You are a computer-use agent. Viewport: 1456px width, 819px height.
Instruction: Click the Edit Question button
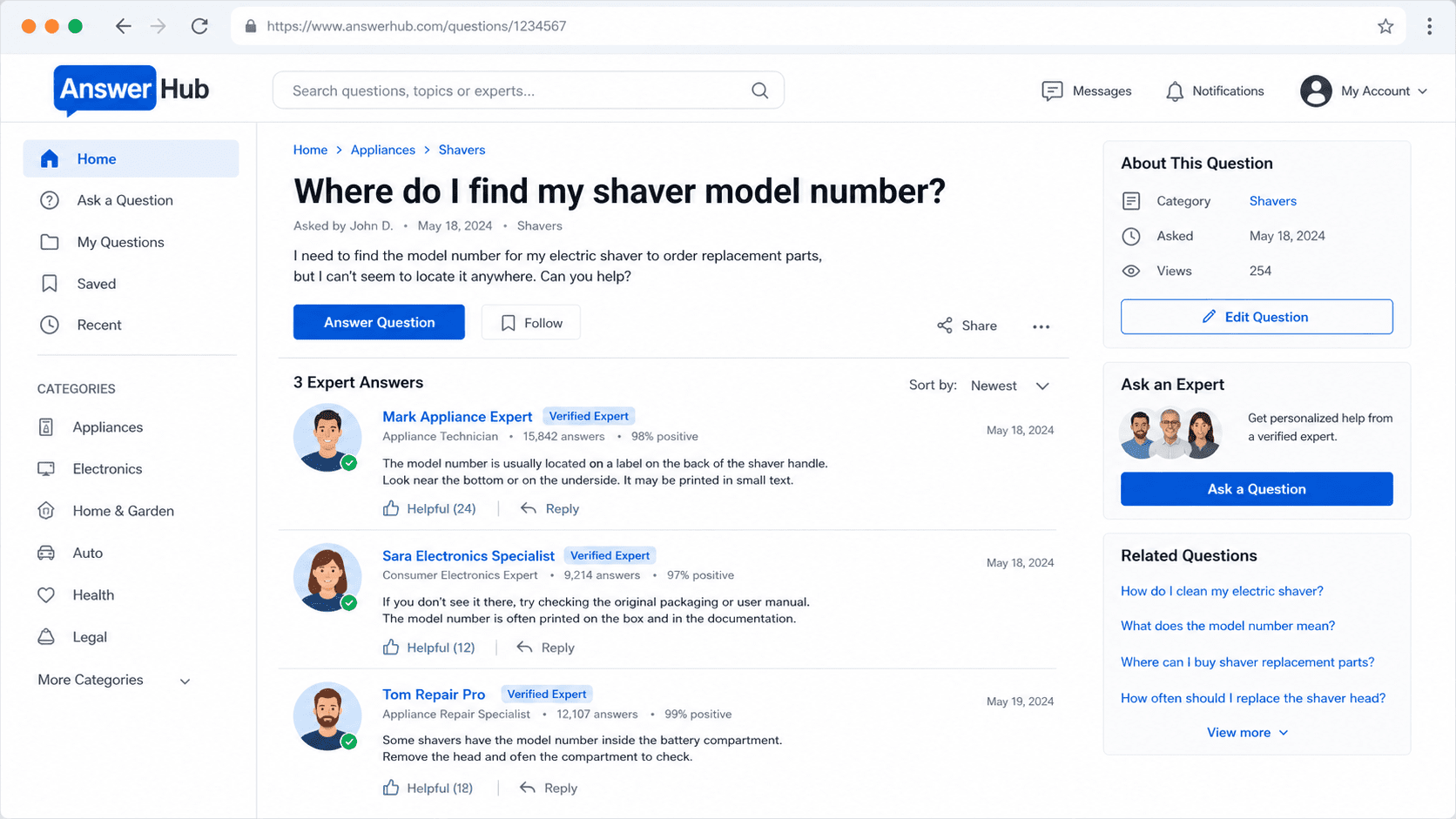coord(1257,317)
